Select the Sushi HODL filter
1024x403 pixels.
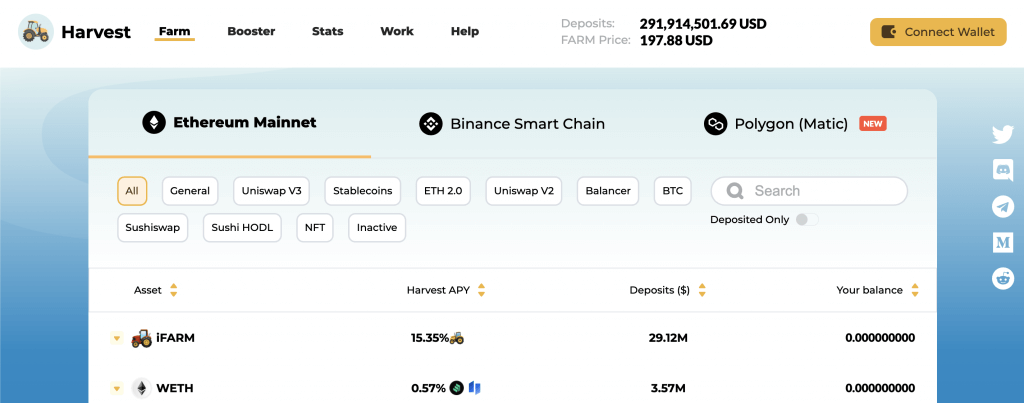(x=242, y=228)
